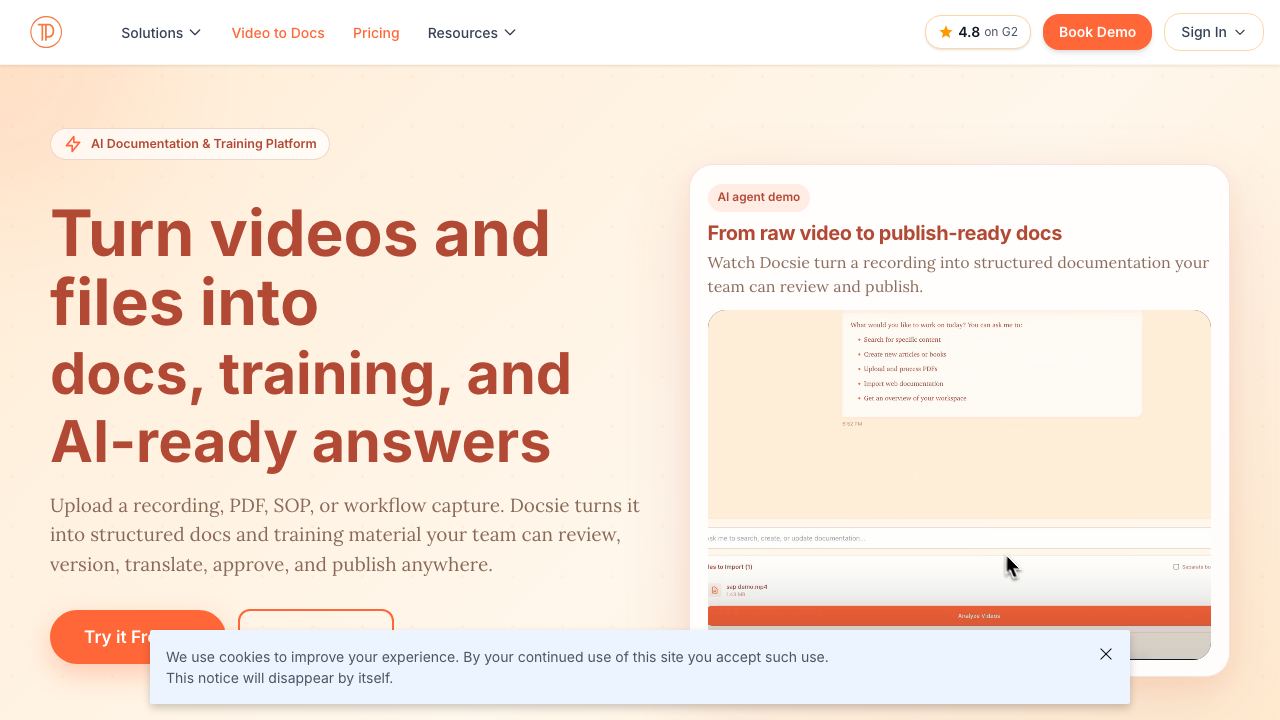Image resolution: width=1280 pixels, height=720 pixels.
Task: Focus the 'search, create, or update documentation' field
Action: pos(959,538)
